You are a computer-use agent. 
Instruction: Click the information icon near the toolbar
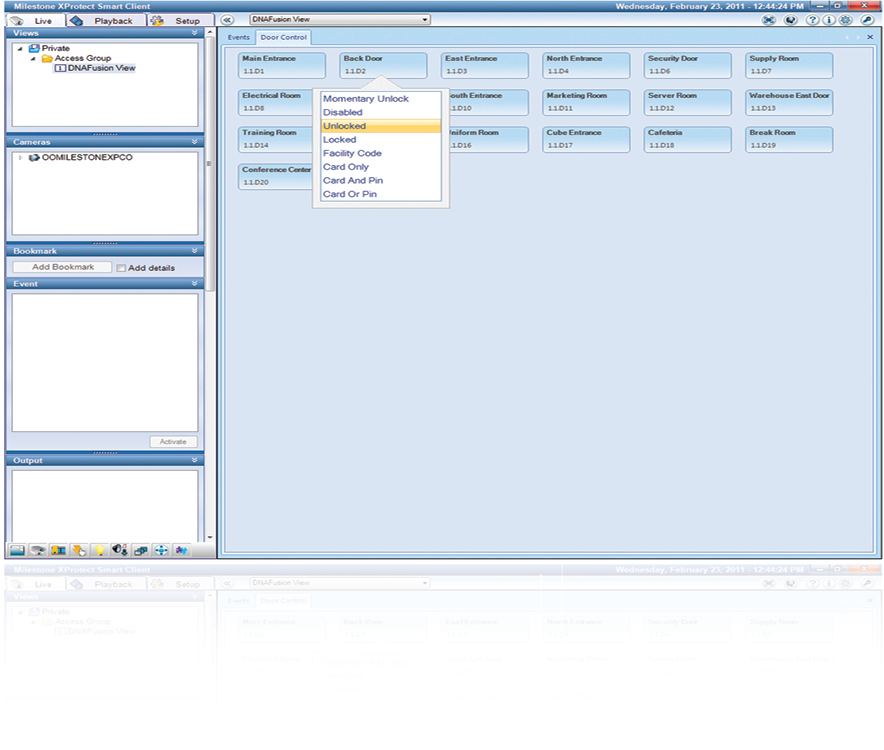click(x=829, y=19)
